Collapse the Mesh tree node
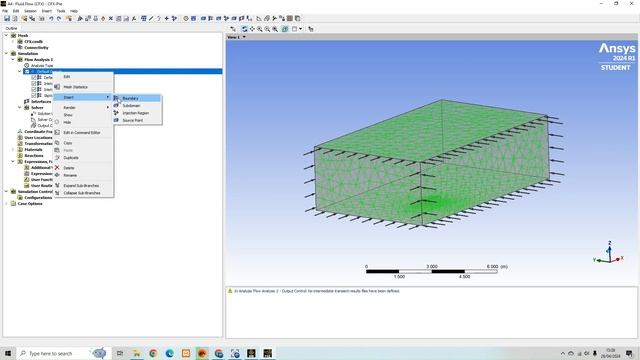The height and width of the screenshot is (360, 640). tap(7, 36)
